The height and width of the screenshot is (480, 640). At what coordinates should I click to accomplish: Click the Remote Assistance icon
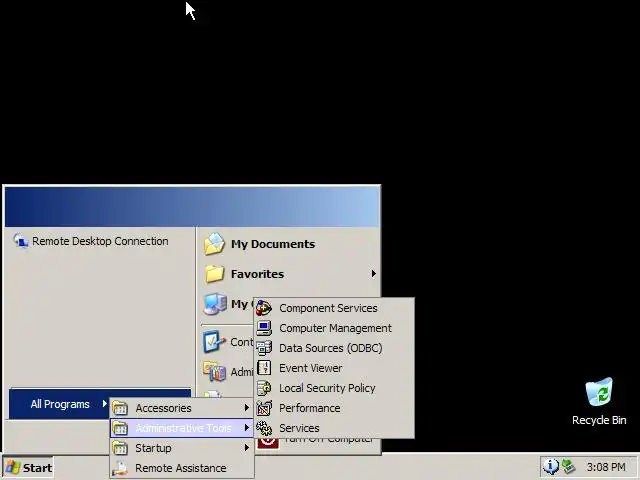tap(120, 468)
